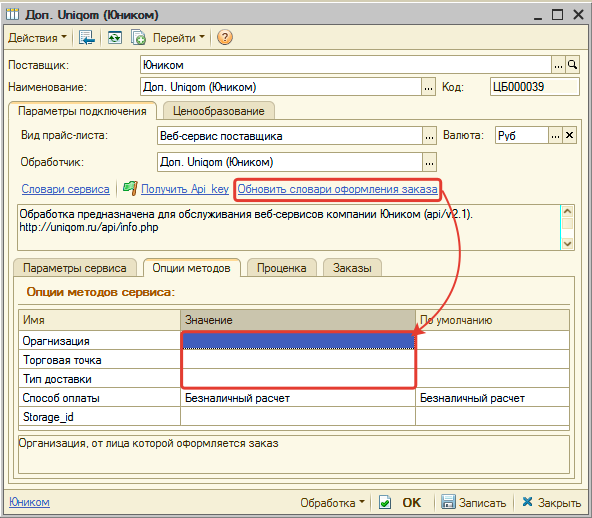592x518 pixels.
Task: Expand the Перейти dropdown menu
Action: pos(179,38)
